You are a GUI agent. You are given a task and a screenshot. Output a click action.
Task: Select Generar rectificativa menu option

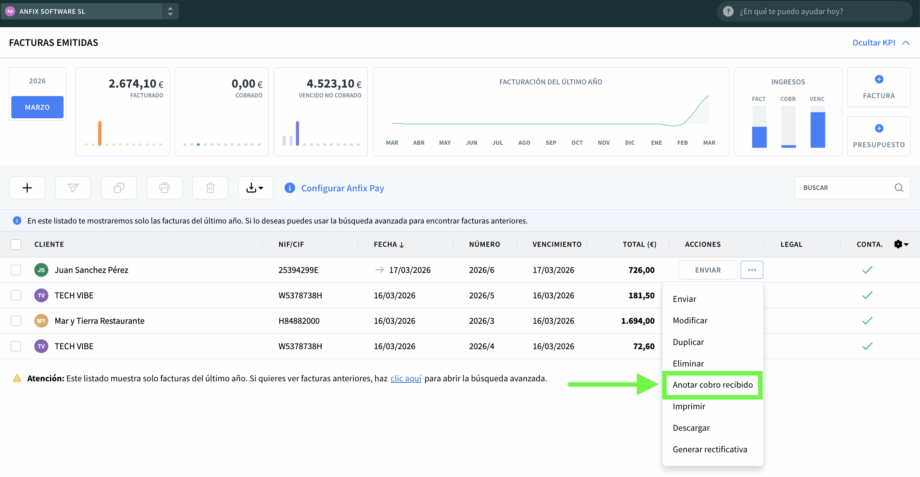(x=710, y=449)
